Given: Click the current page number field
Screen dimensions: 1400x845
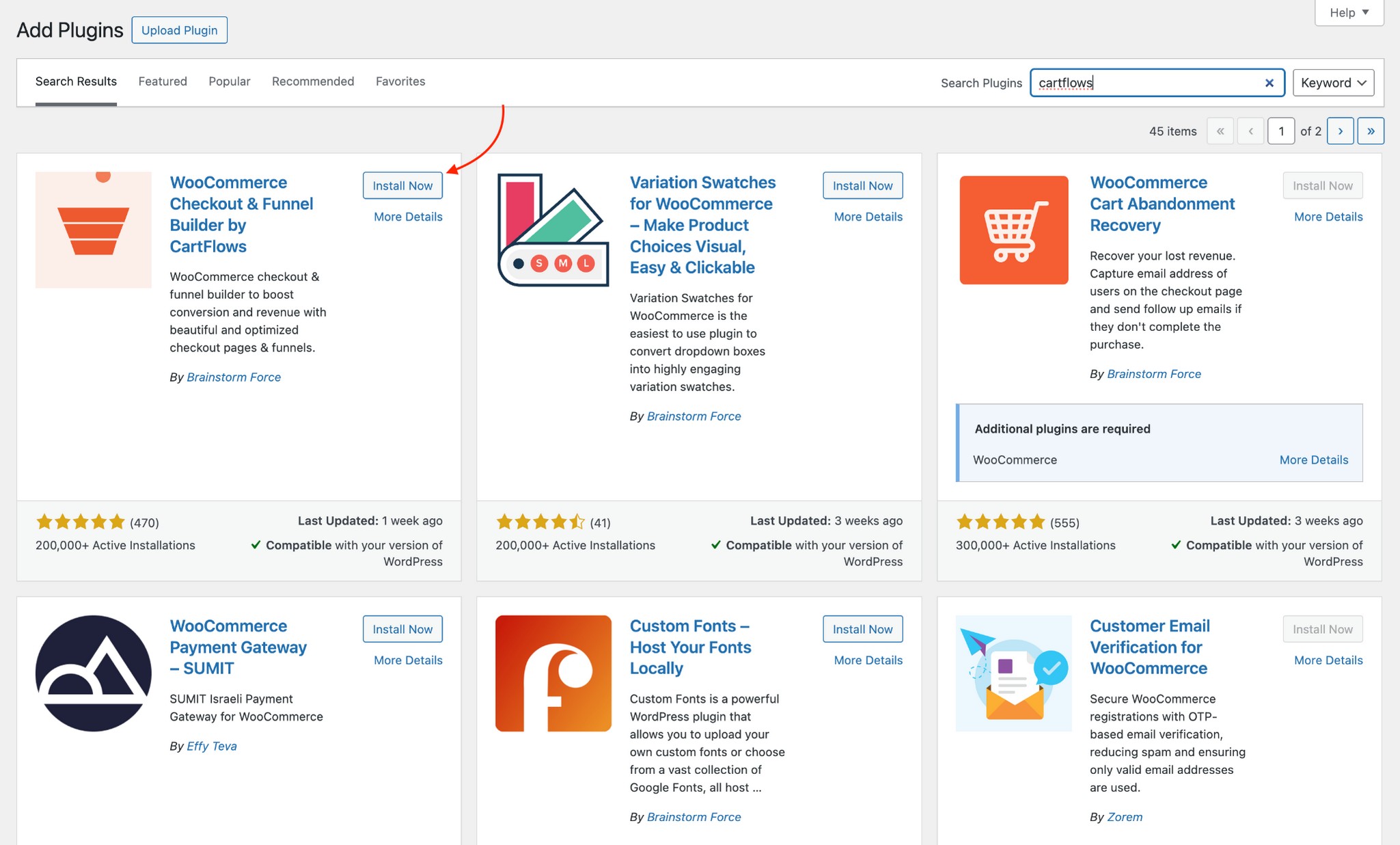Looking at the screenshot, I should [x=1281, y=131].
